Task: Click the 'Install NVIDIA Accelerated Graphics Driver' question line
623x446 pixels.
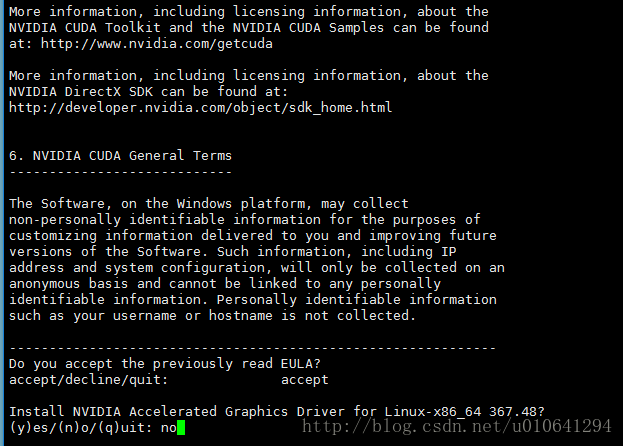Action: click(x=277, y=412)
